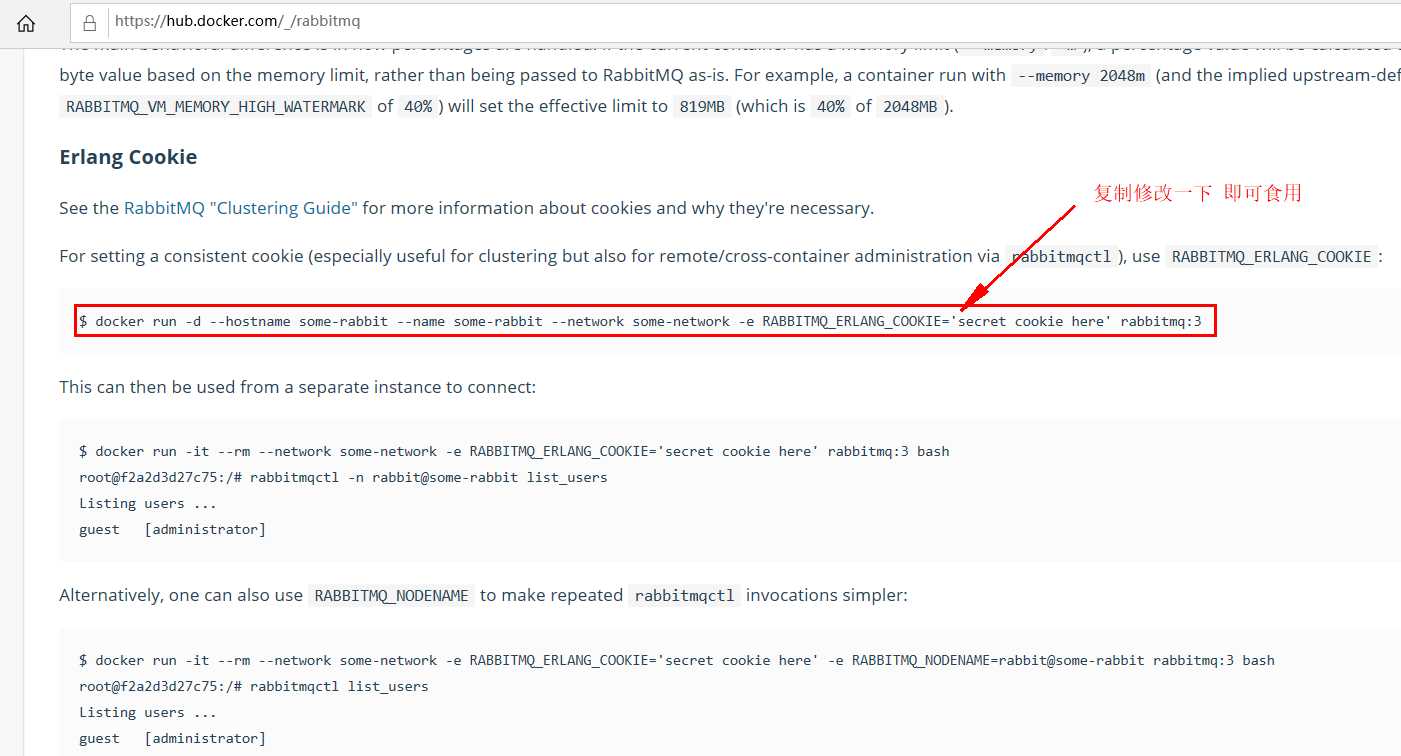This screenshot has width=1401, height=756.
Task: Click the 40% value right after HIGH_WATERMARK
Action: click(x=418, y=107)
